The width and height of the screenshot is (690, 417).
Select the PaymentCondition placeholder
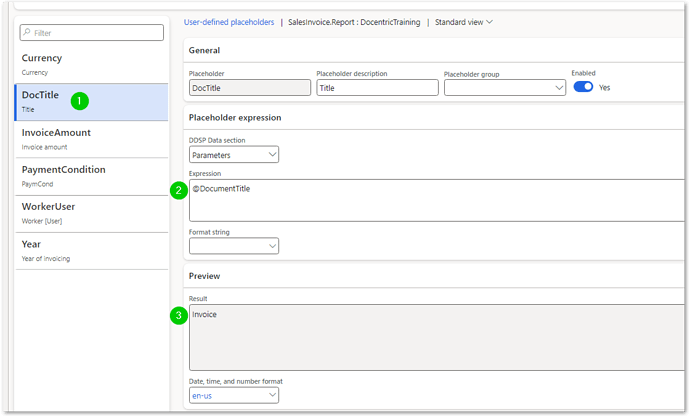85,175
